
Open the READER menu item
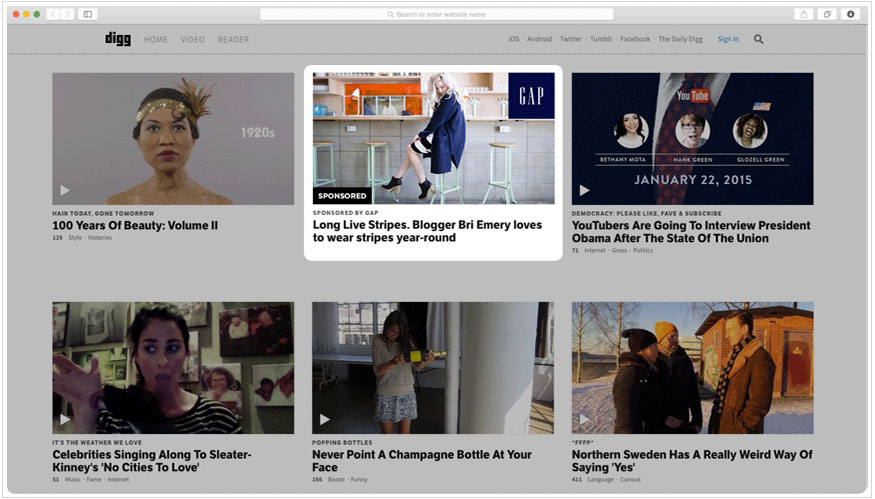click(233, 40)
